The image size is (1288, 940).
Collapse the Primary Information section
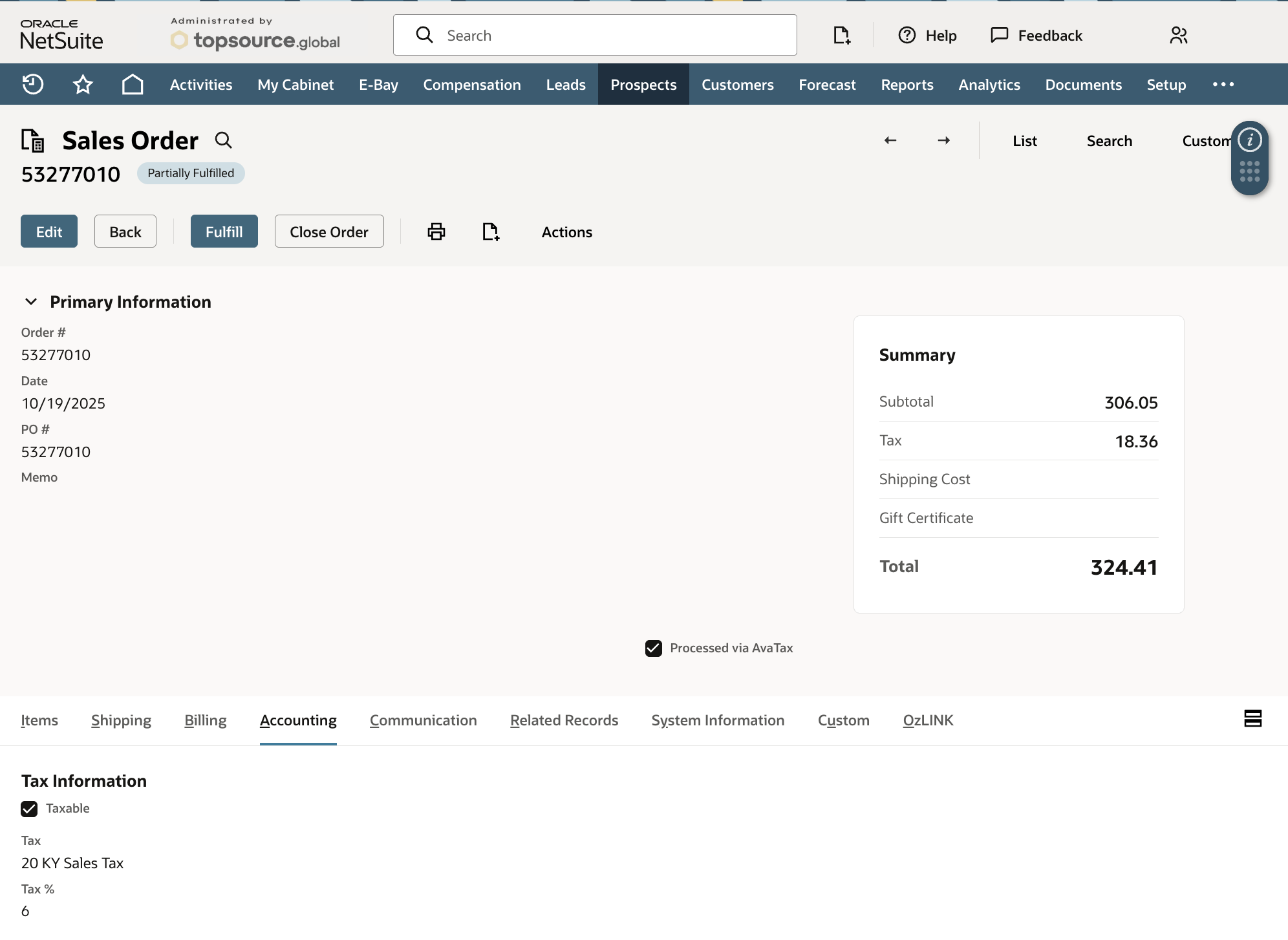30,302
